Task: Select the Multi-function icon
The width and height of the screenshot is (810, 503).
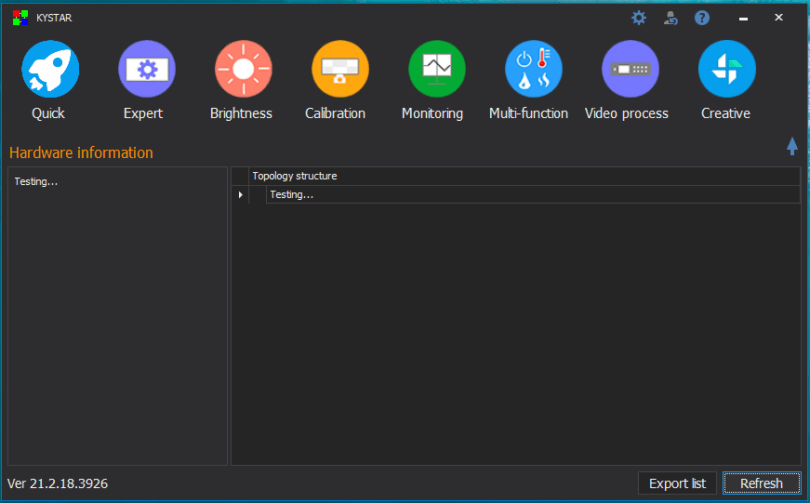Action: click(x=533, y=69)
